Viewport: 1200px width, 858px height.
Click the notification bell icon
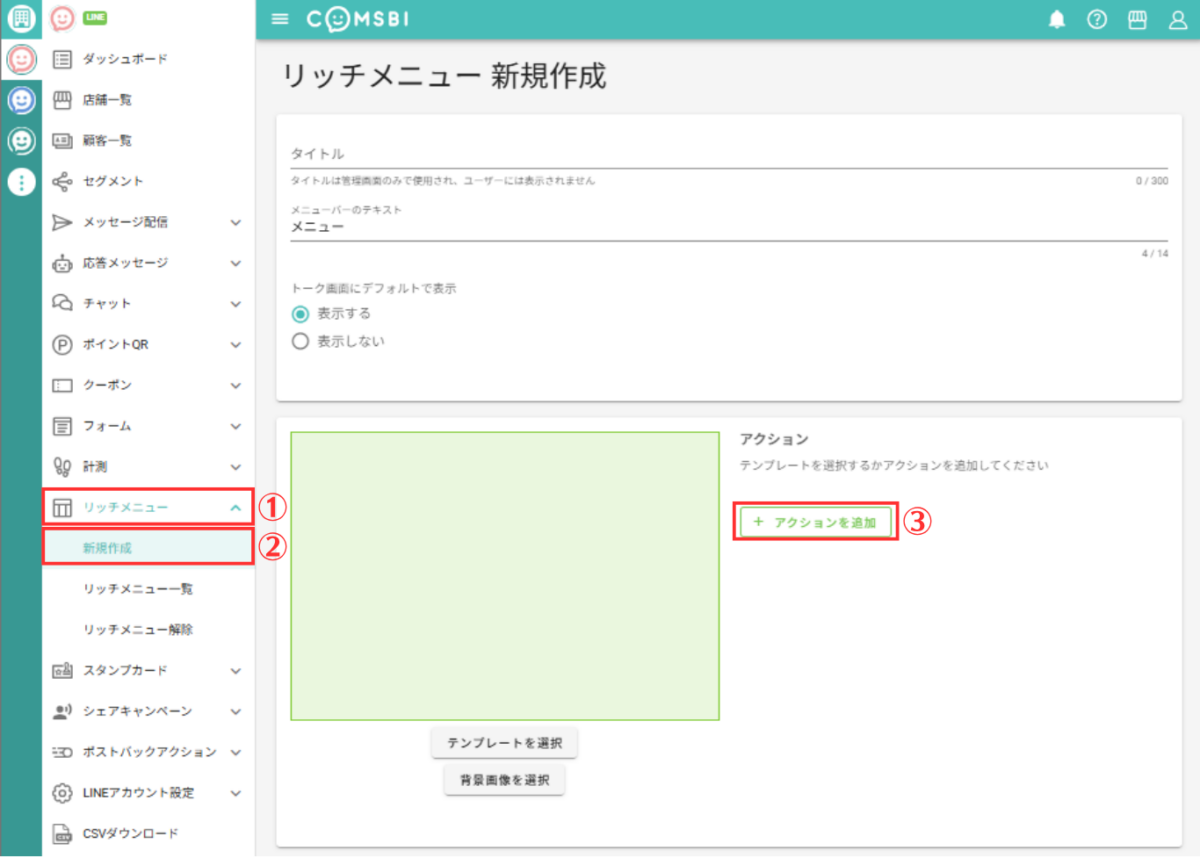coord(1056,20)
